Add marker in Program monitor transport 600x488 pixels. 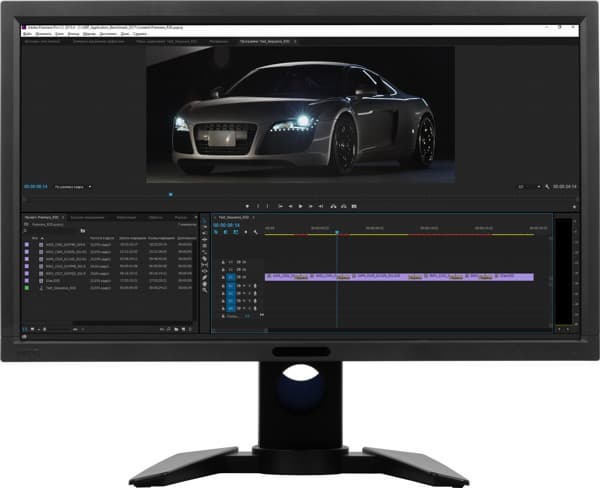[247, 206]
